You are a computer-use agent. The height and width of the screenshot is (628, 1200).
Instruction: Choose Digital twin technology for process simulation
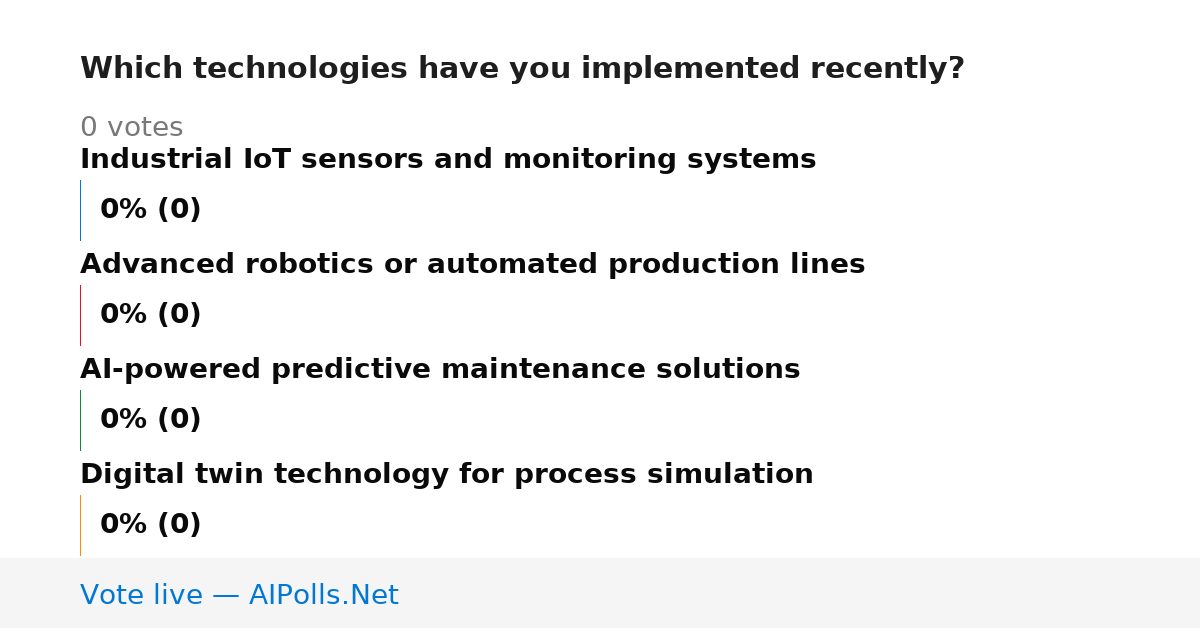pos(447,475)
